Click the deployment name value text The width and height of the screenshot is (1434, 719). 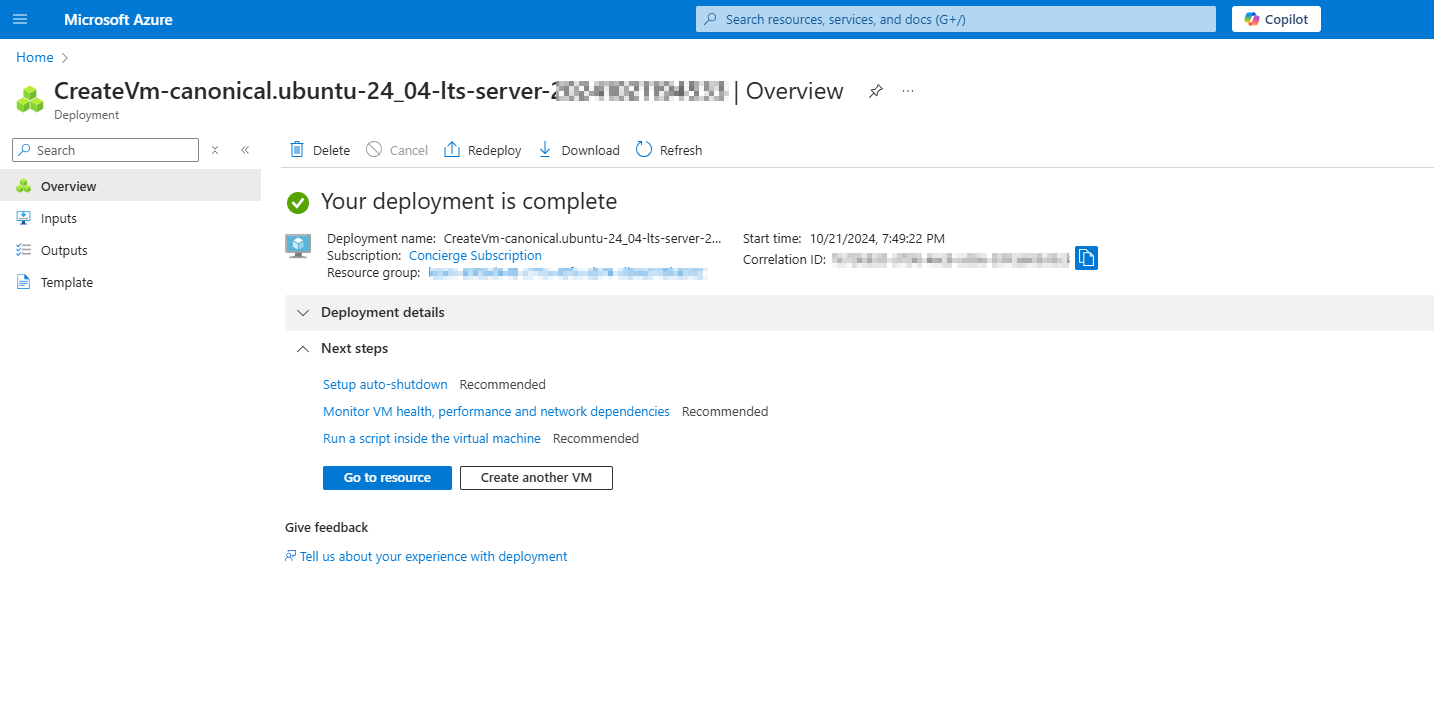click(x=582, y=238)
